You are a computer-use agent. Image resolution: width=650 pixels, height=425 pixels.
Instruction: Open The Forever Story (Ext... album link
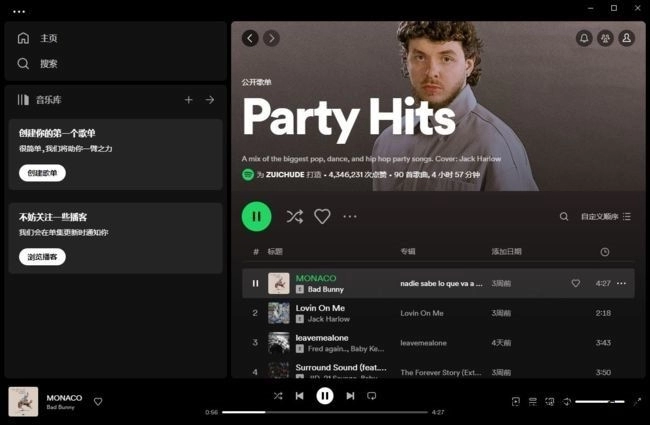(x=441, y=372)
